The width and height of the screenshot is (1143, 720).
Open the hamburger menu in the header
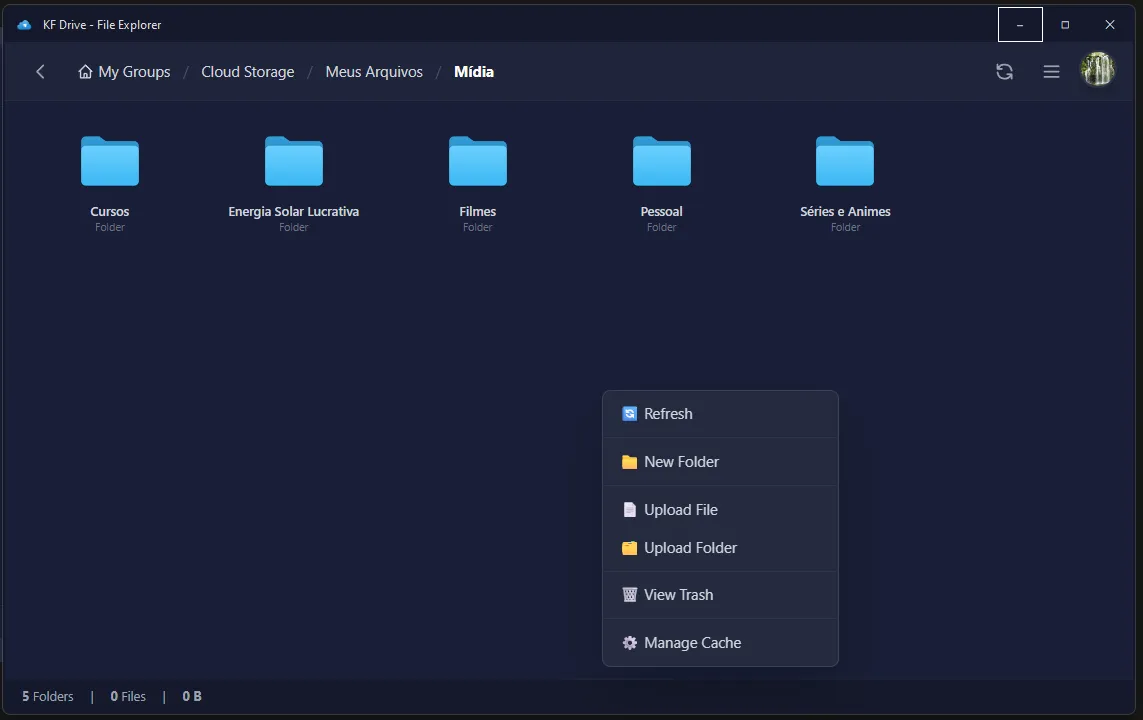point(1051,72)
